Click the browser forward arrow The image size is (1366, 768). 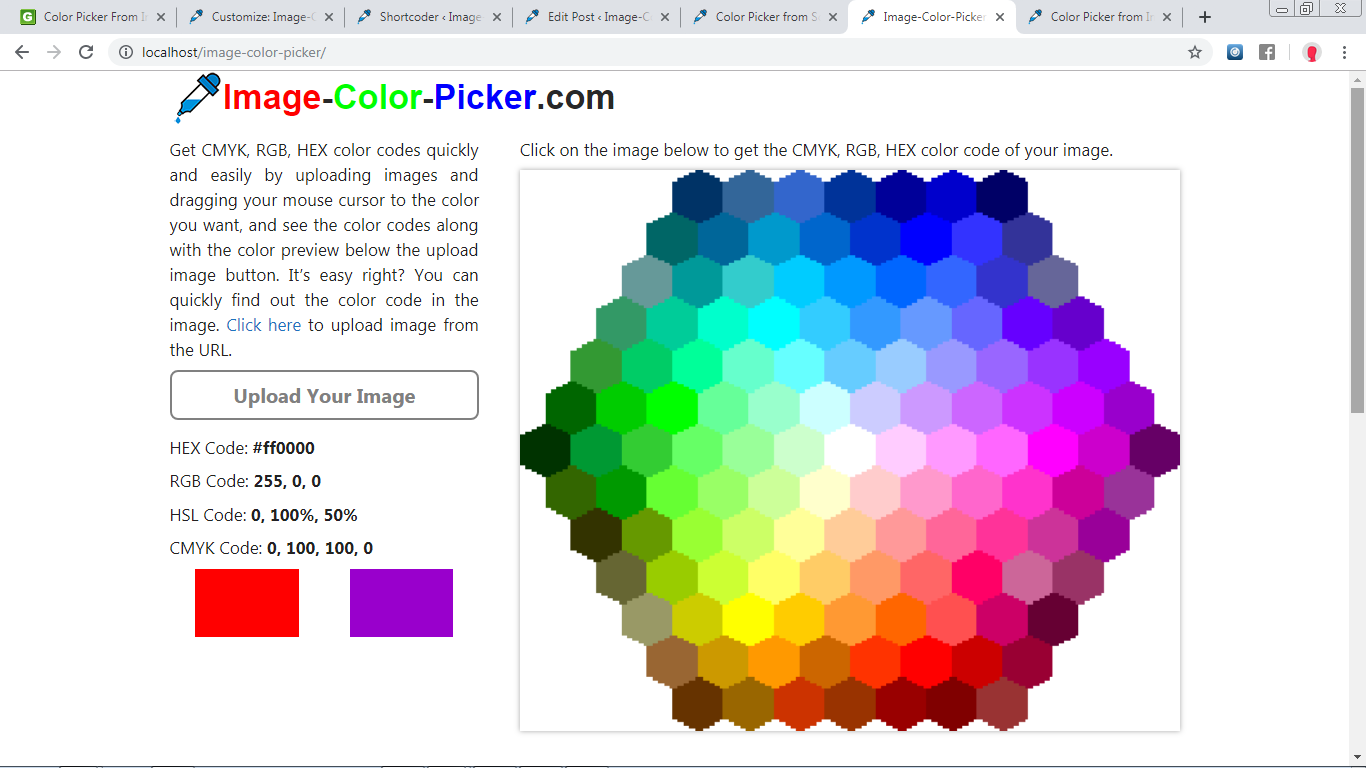[54, 52]
